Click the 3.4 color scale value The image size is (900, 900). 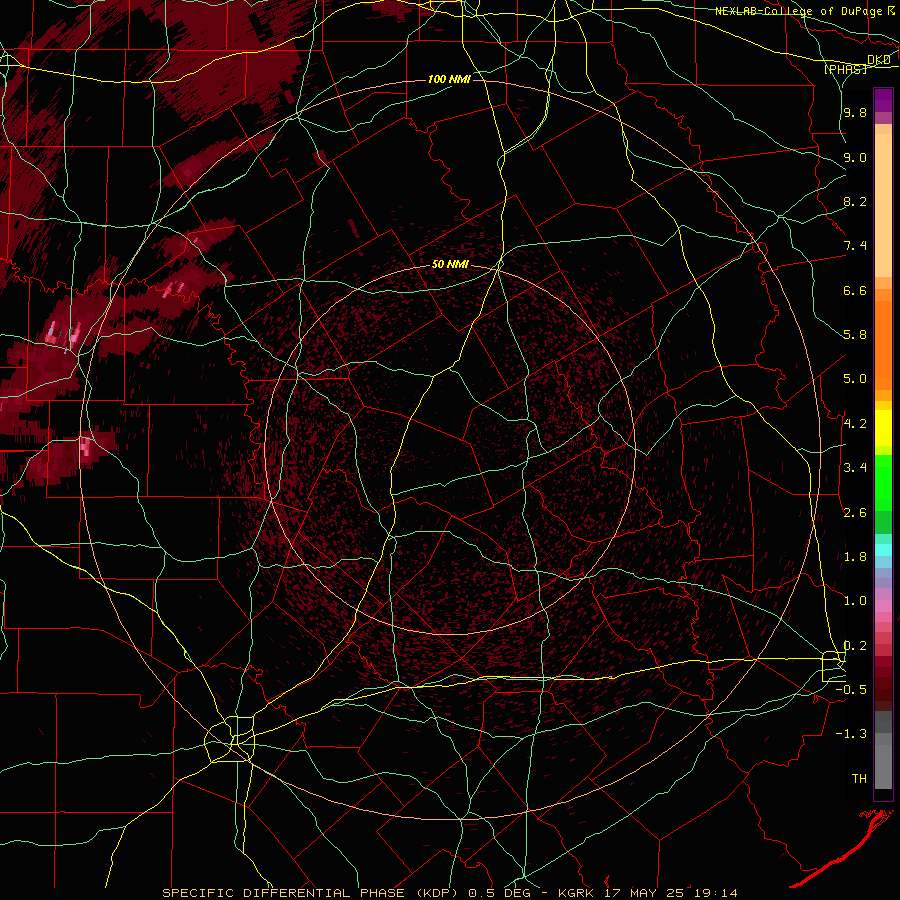coord(855,468)
